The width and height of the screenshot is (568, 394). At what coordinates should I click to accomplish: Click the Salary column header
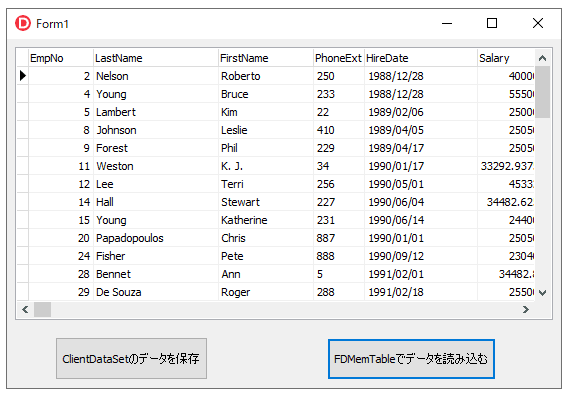506,58
